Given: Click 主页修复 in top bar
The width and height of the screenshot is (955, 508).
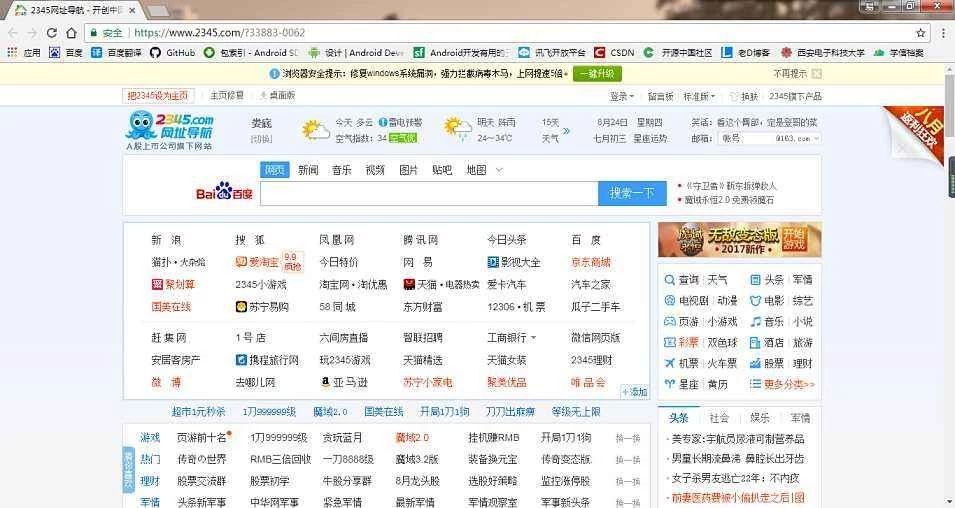Looking at the screenshot, I should click(227, 96).
